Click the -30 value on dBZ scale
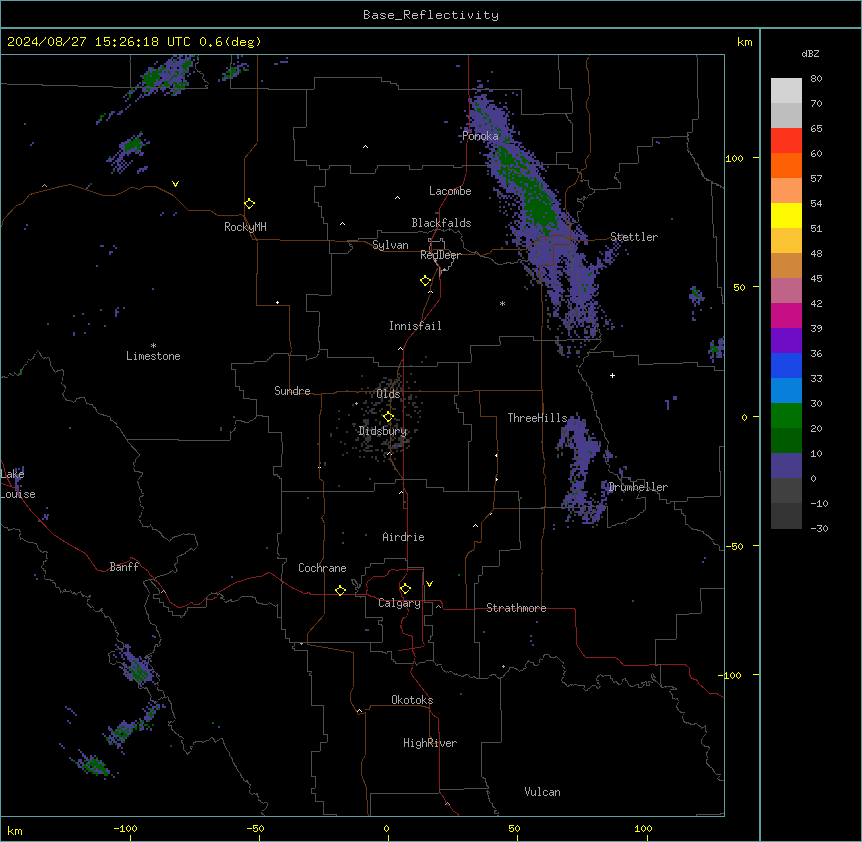This screenshot has height=842, width=862. [x=819, y=528]
